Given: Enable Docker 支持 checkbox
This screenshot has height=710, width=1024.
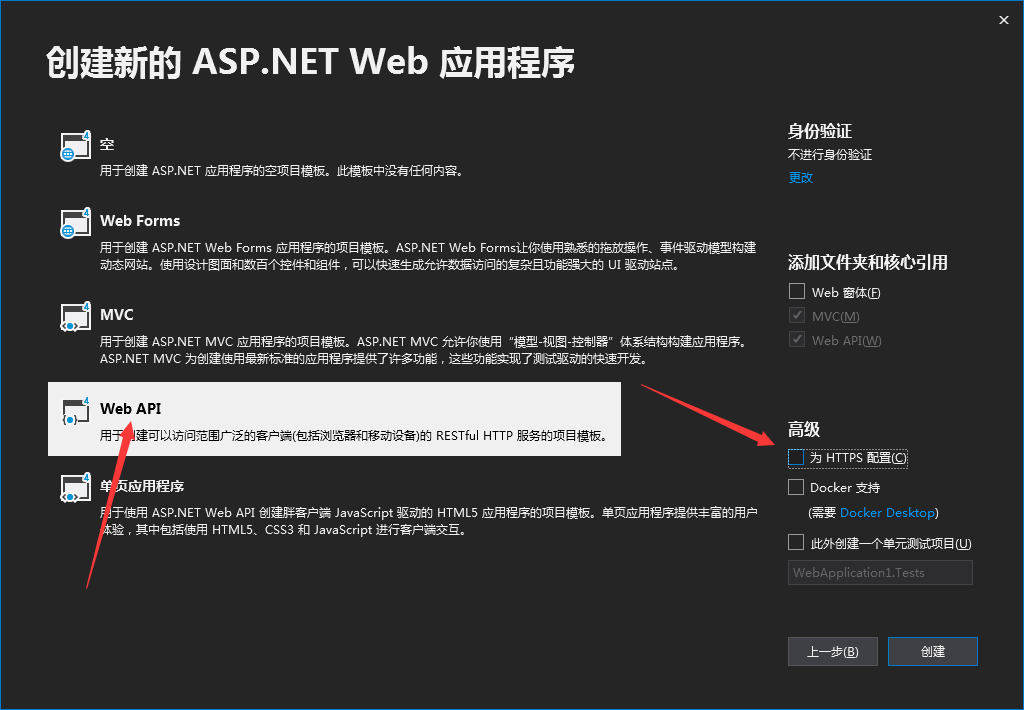Looking at the screenshot, I should 796,487.
